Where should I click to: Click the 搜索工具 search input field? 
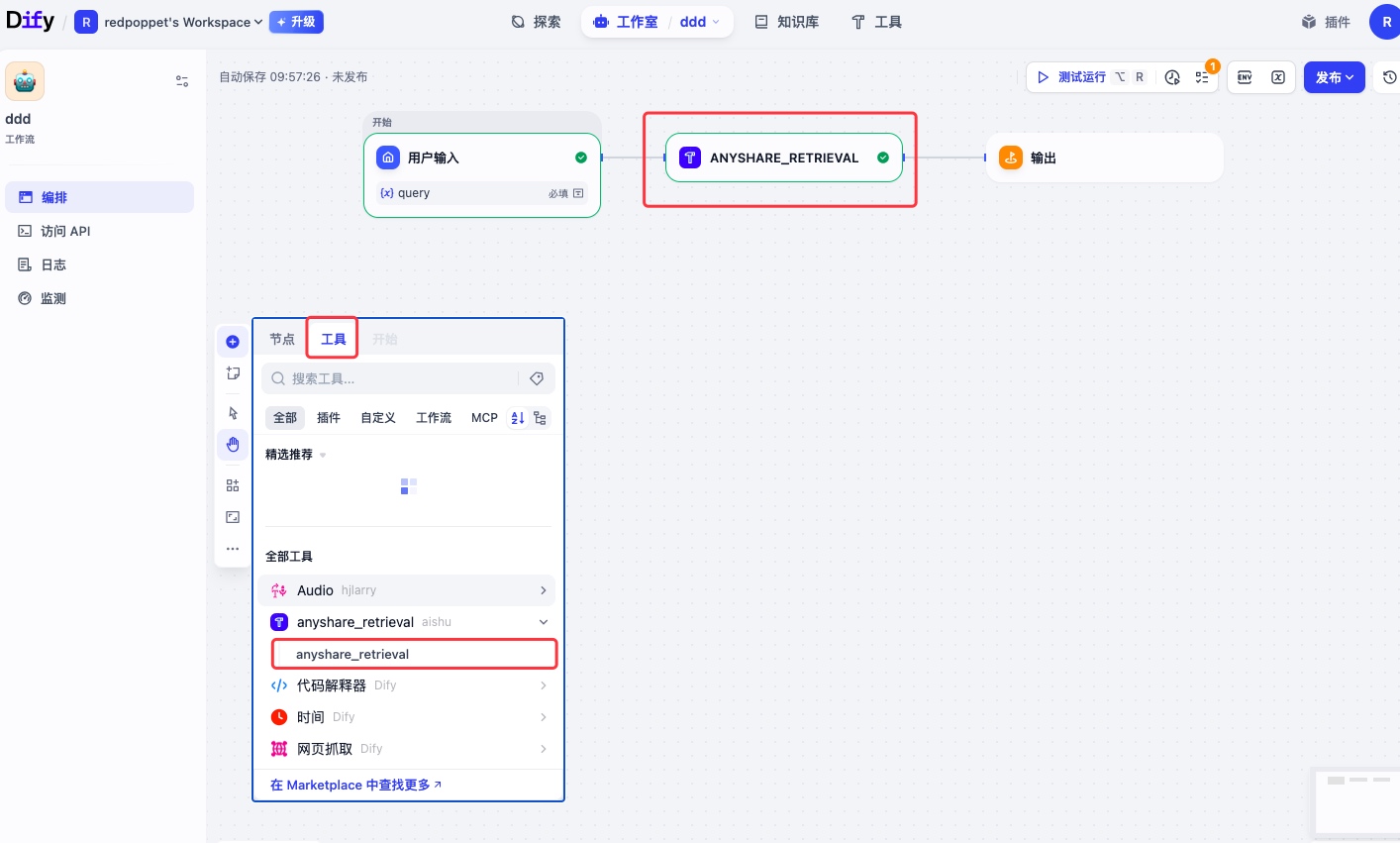pos(396,378)
